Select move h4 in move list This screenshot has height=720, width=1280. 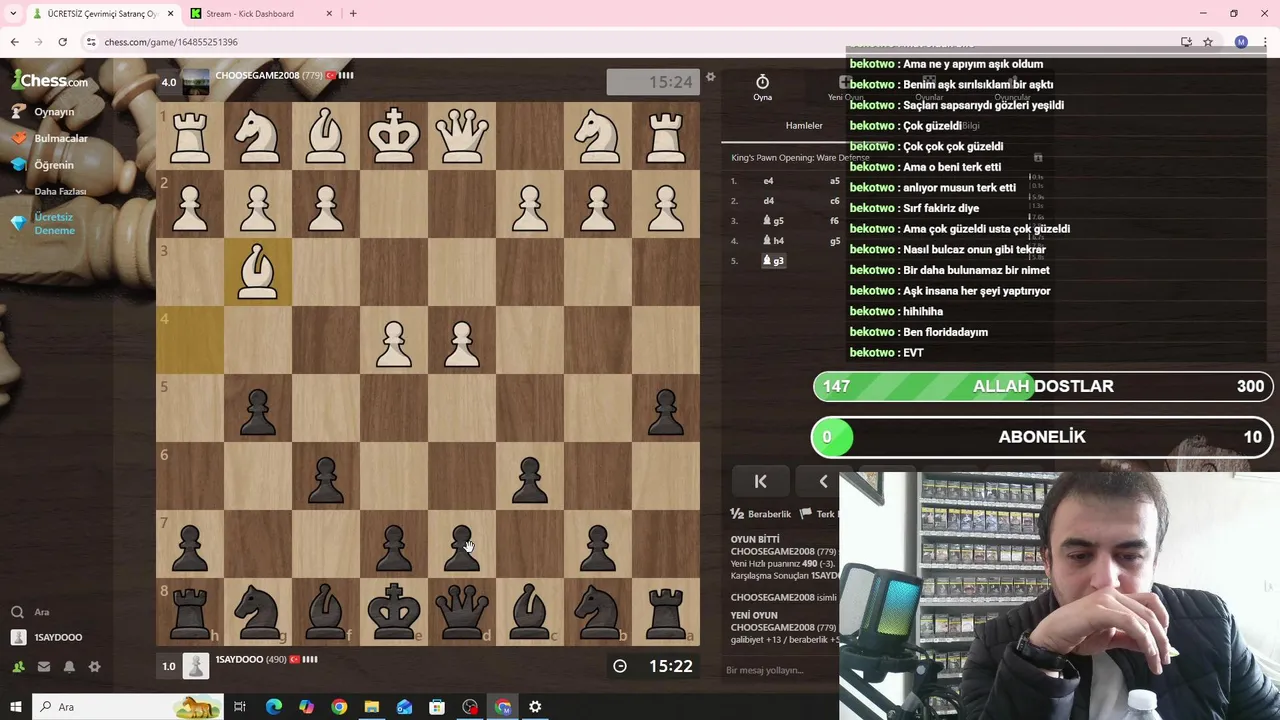point(773,241)
